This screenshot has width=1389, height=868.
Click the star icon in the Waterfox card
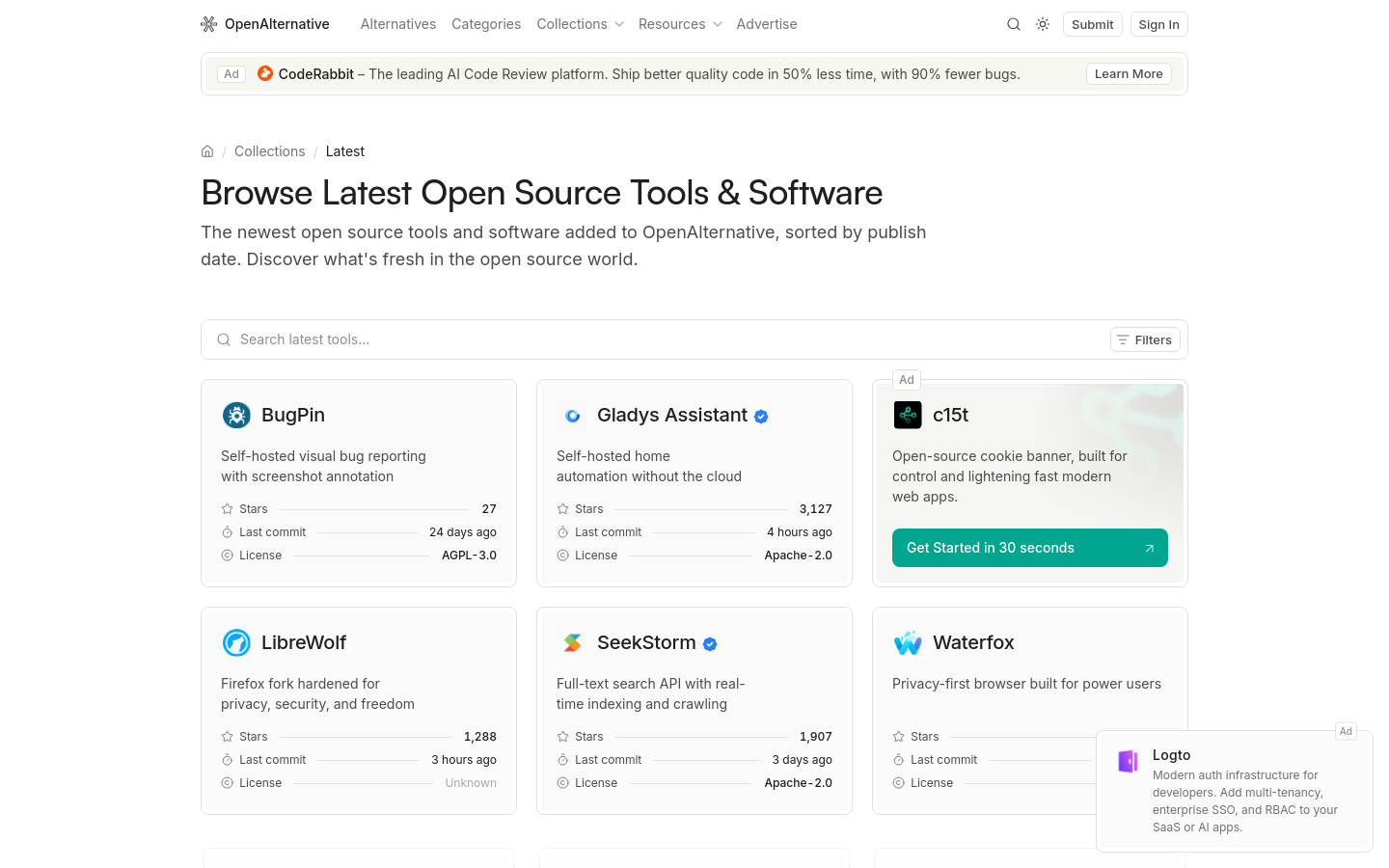pos(899,737)
